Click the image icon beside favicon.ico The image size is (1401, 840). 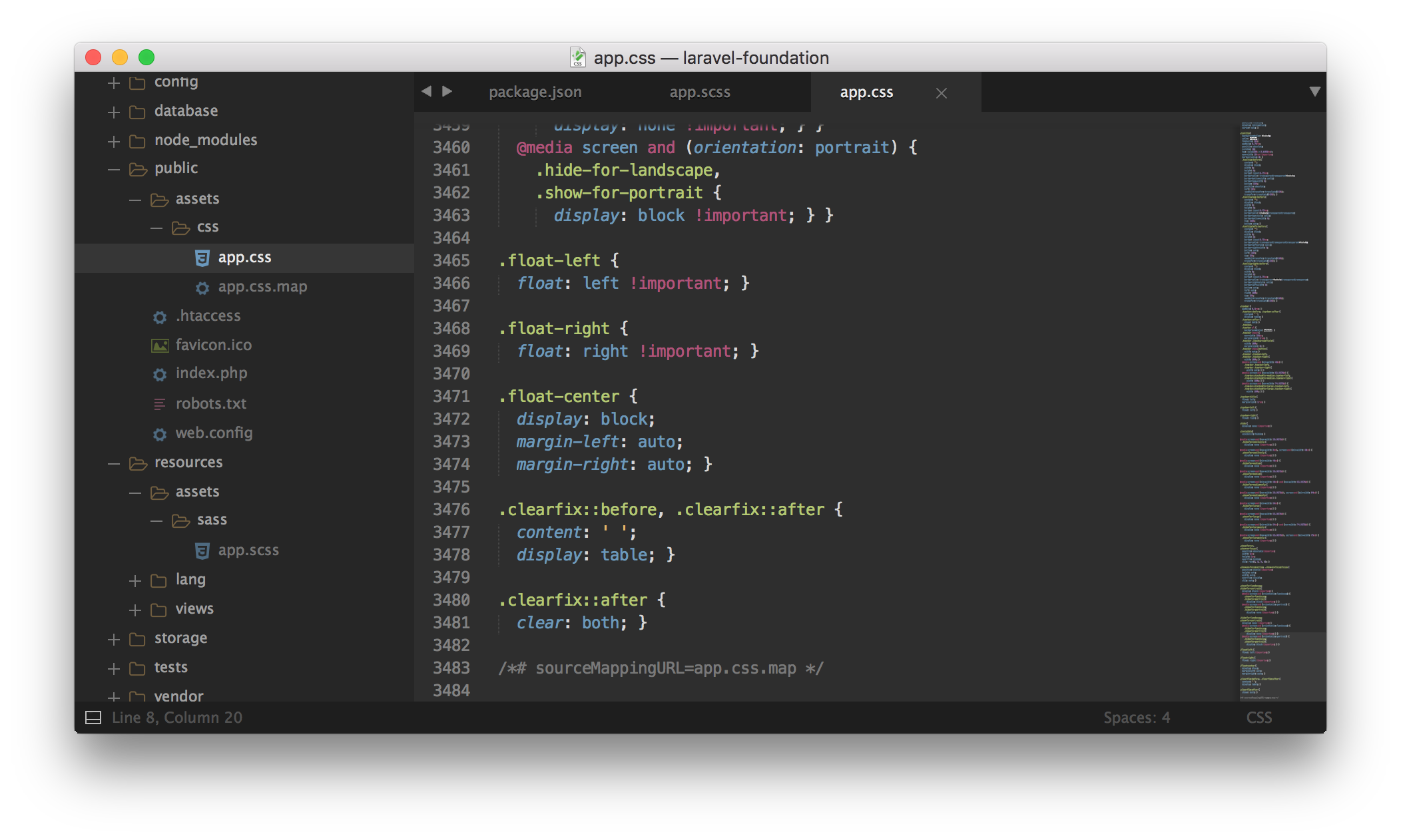160,345
